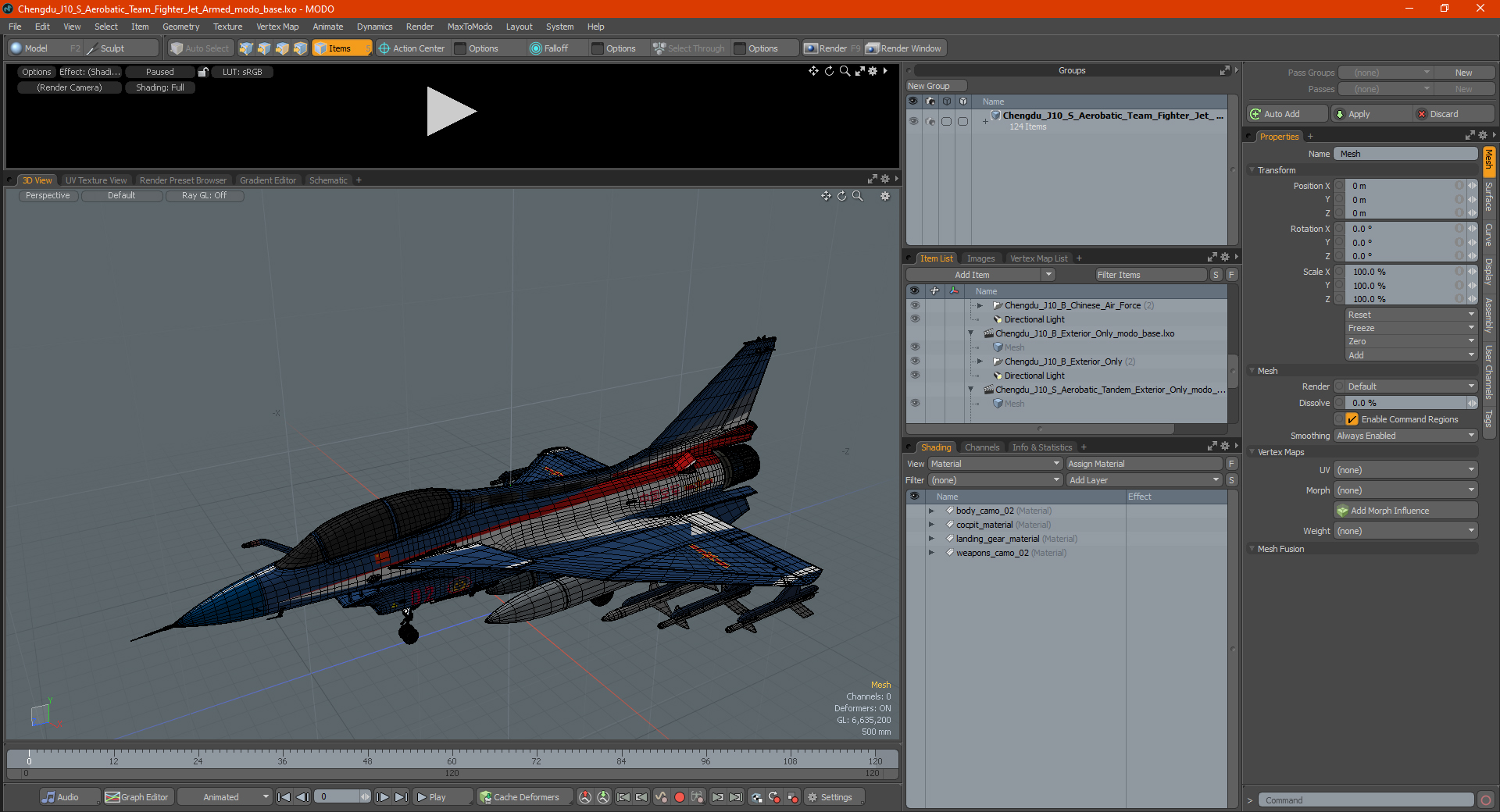Select Materials selection mode icon

[300, 48]
